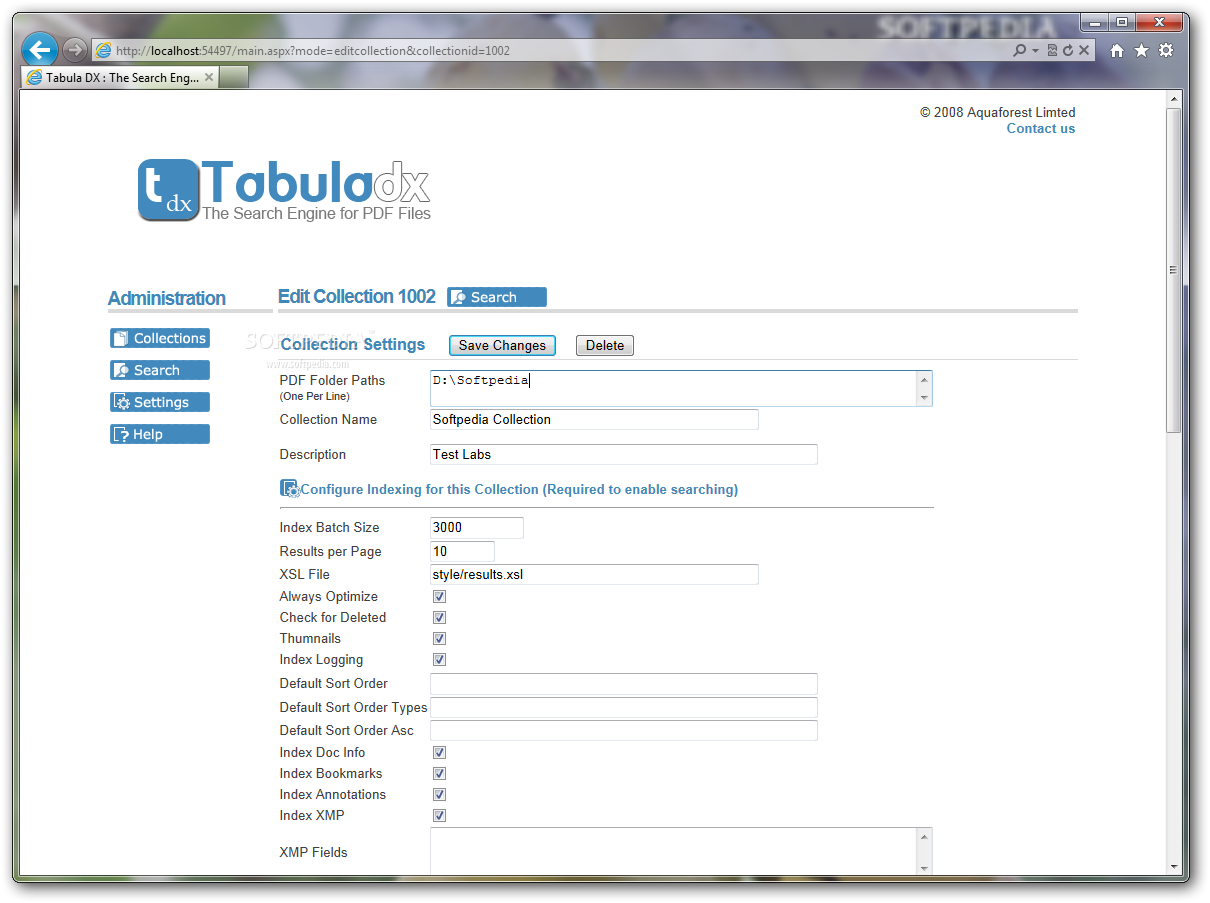Toggle the Thumnails checkbox
Image resolution: width=1210 pixels, height=903 pixels.
[439, 638]
